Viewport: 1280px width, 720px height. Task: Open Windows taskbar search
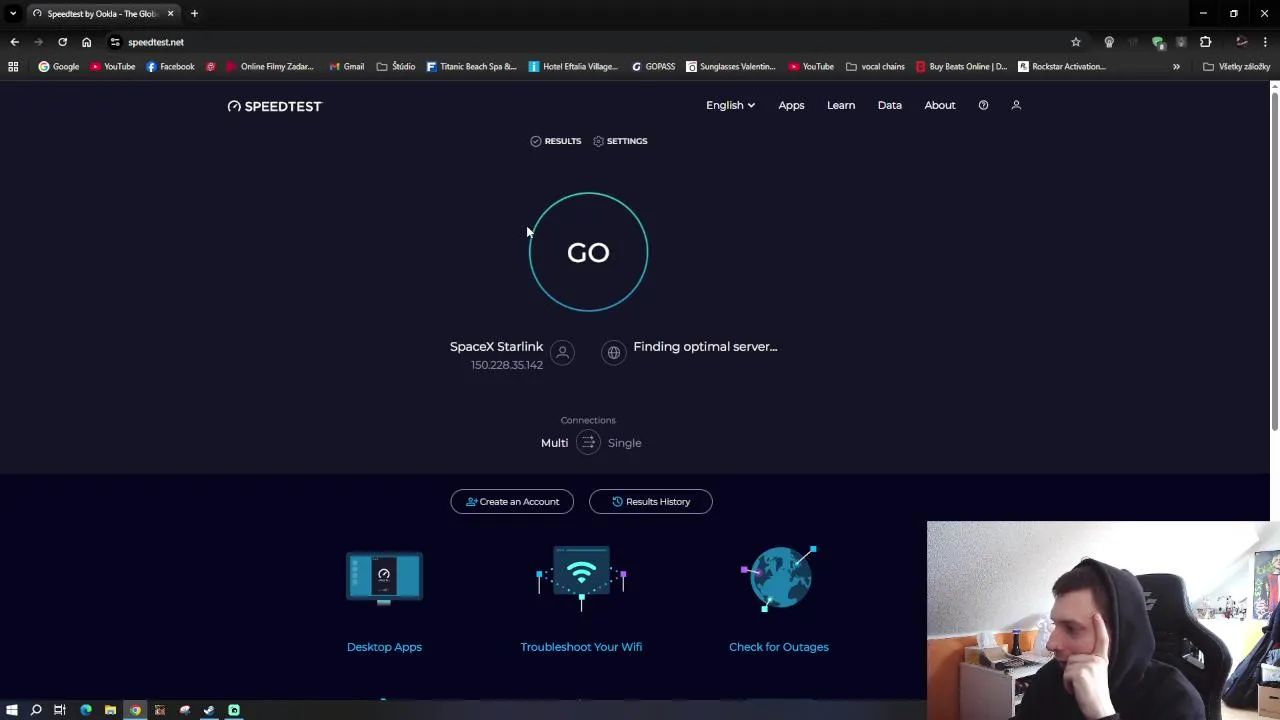pyautogui.click(x=36, y=710)
